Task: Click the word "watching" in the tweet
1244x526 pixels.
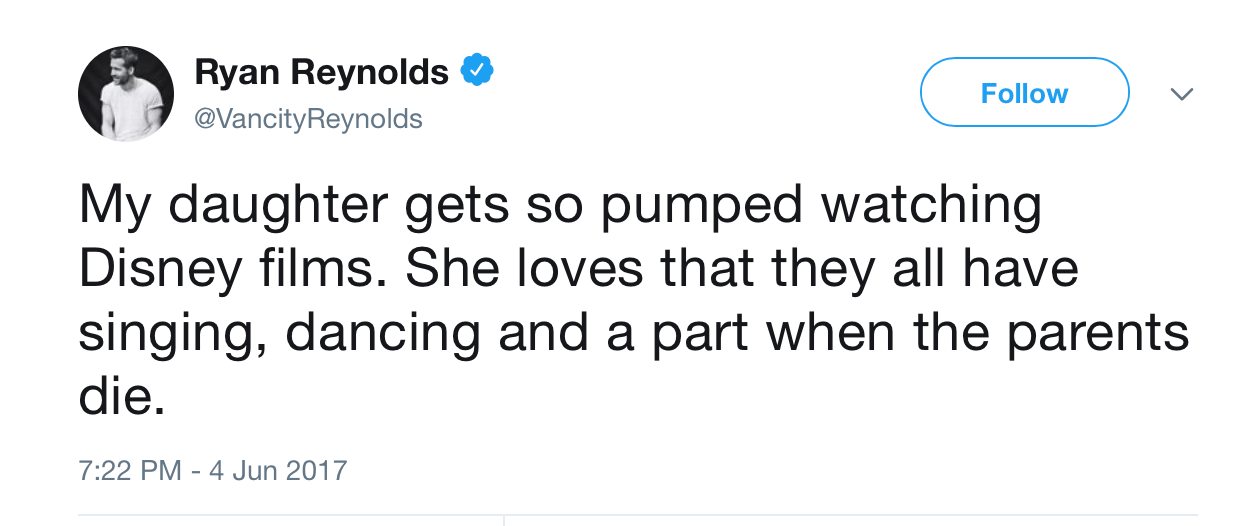Action: pyautogui.click(x=930, y=205)
